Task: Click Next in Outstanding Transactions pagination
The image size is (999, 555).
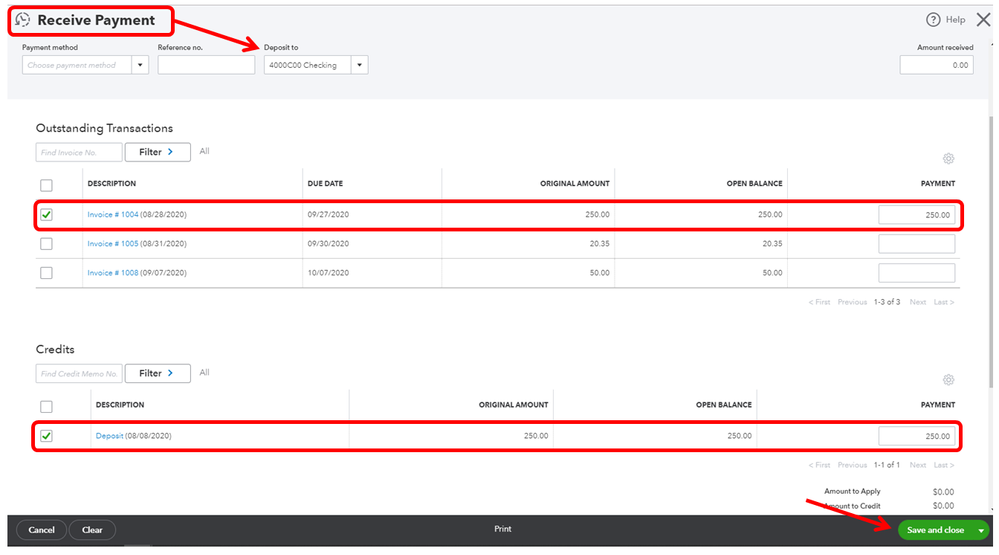Action: tap(917, 302)
